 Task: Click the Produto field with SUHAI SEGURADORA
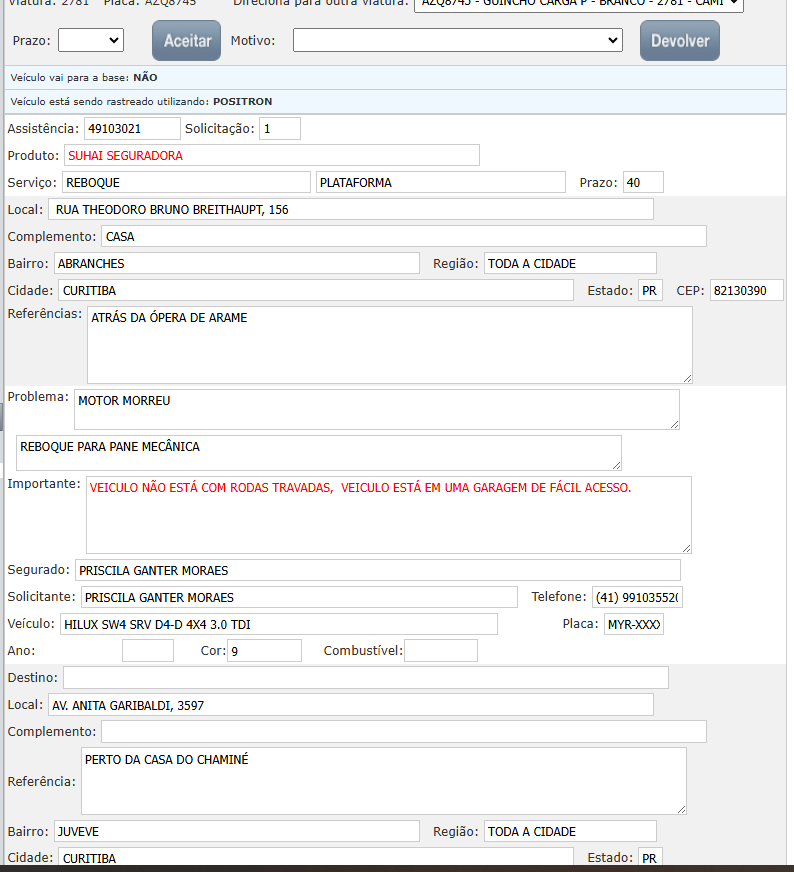click(x=272, y=156)
